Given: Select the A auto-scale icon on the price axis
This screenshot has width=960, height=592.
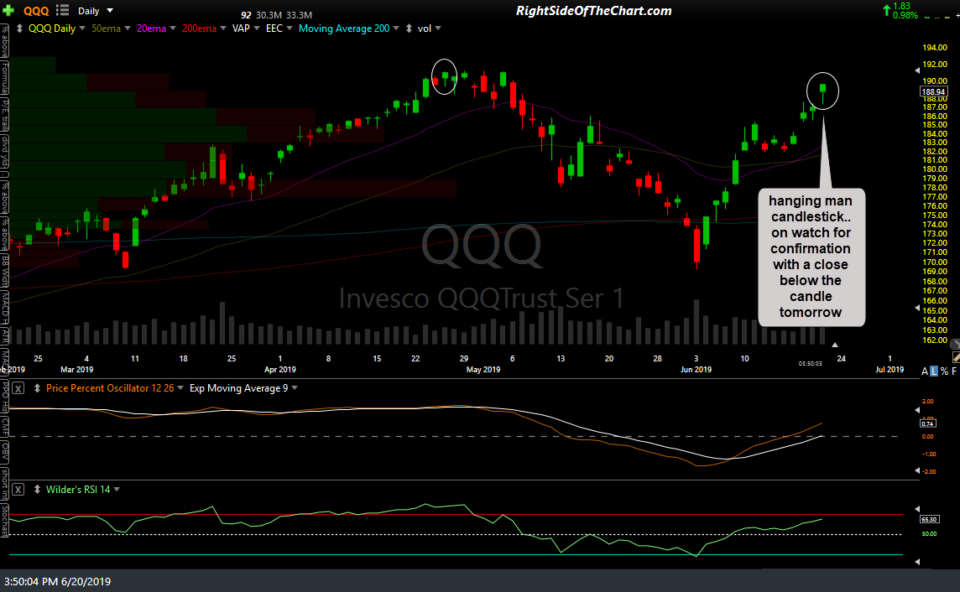Looking at the screenshot, I should (923, 371).
